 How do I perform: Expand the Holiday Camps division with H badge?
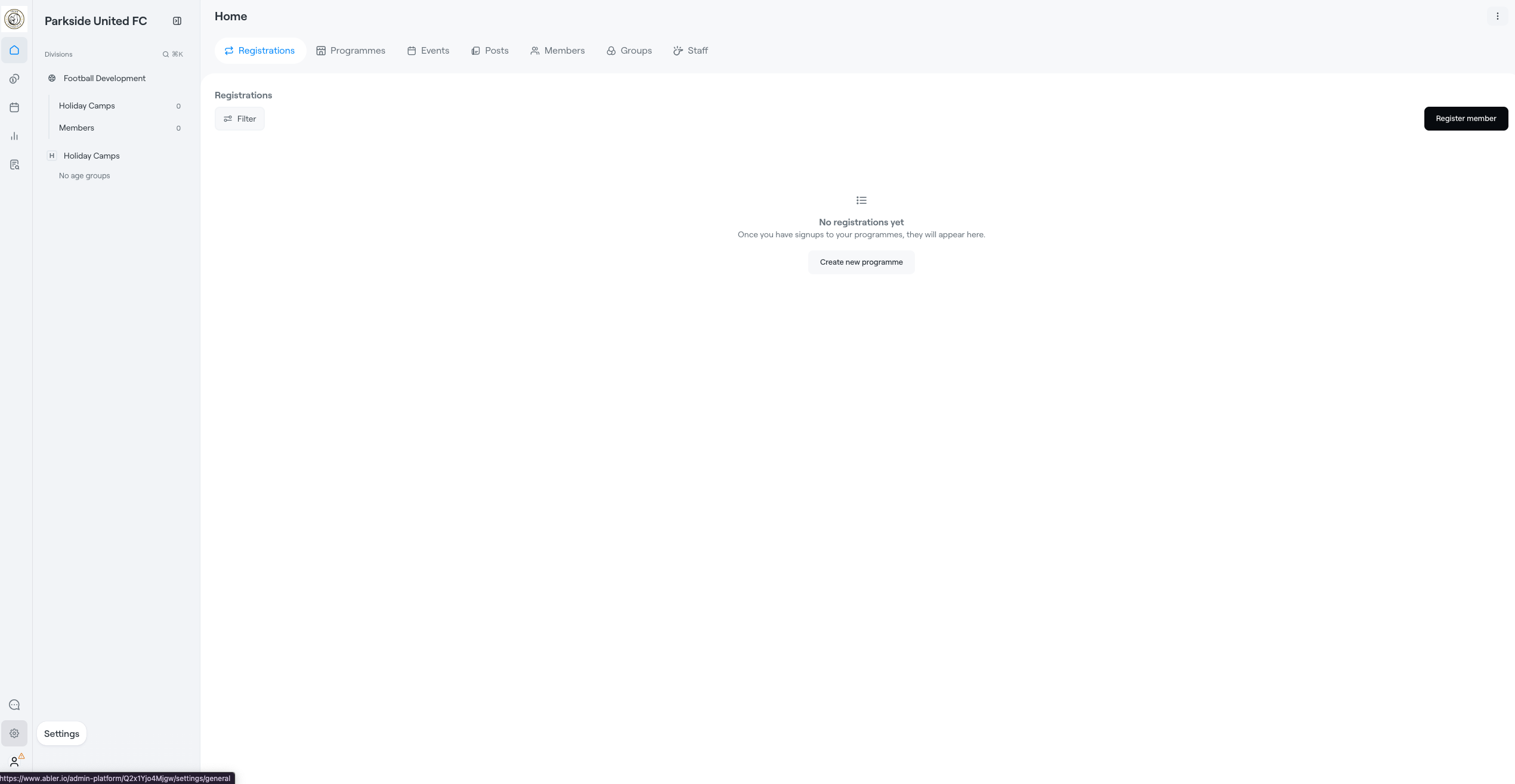(x=91, y=156)
